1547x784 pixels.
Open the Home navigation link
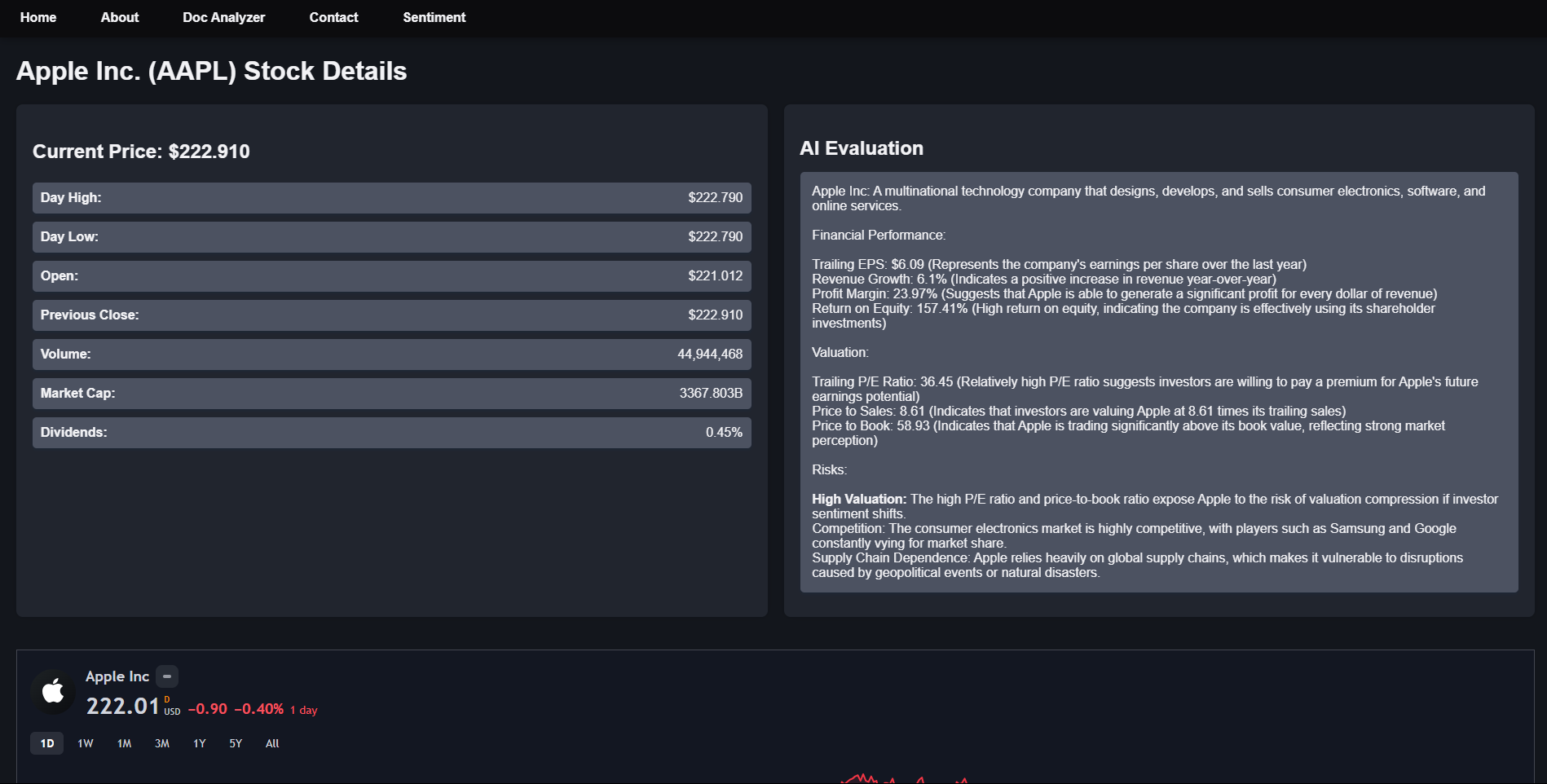click(38, 17)
